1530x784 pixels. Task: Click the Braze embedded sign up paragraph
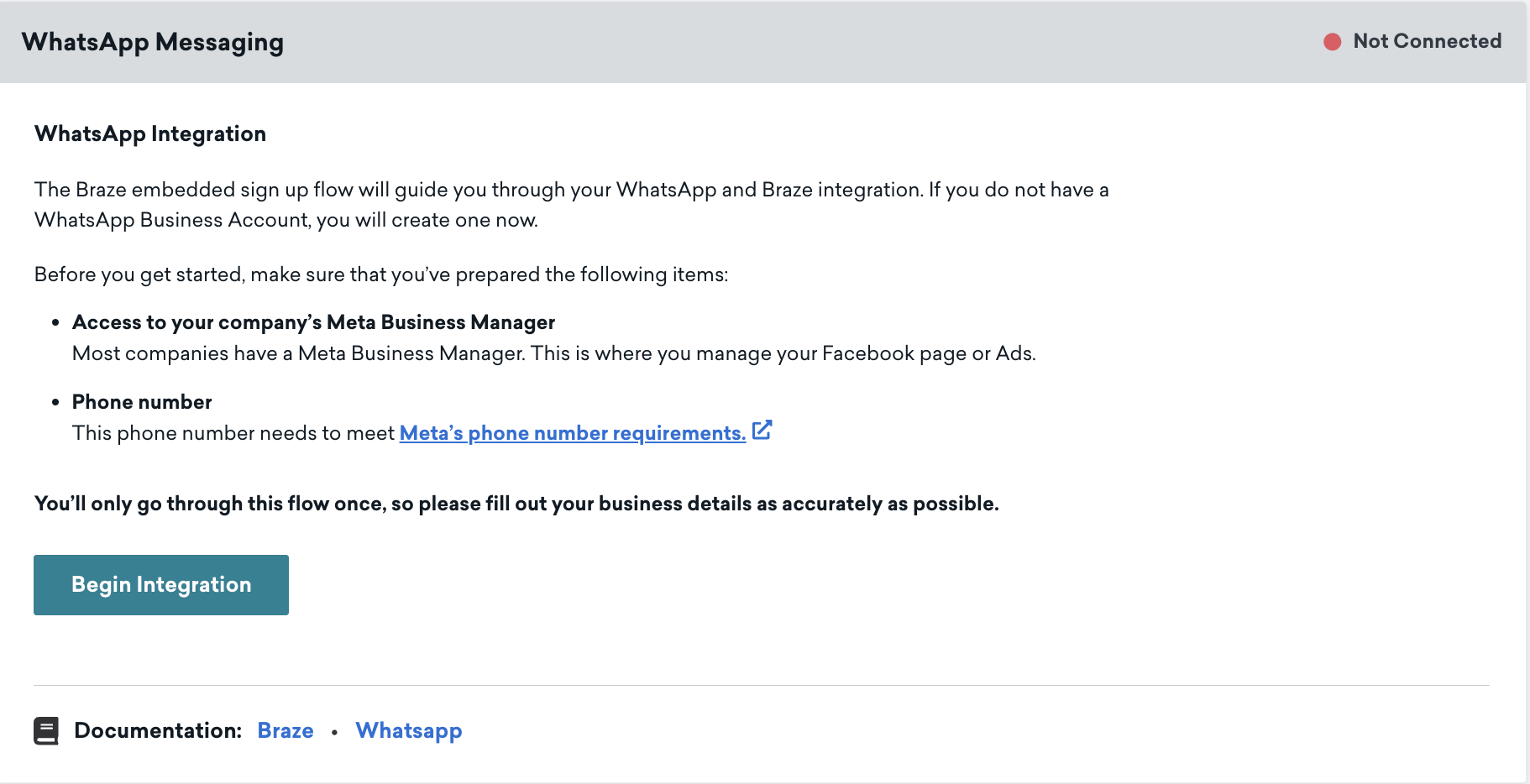(571, 205)
